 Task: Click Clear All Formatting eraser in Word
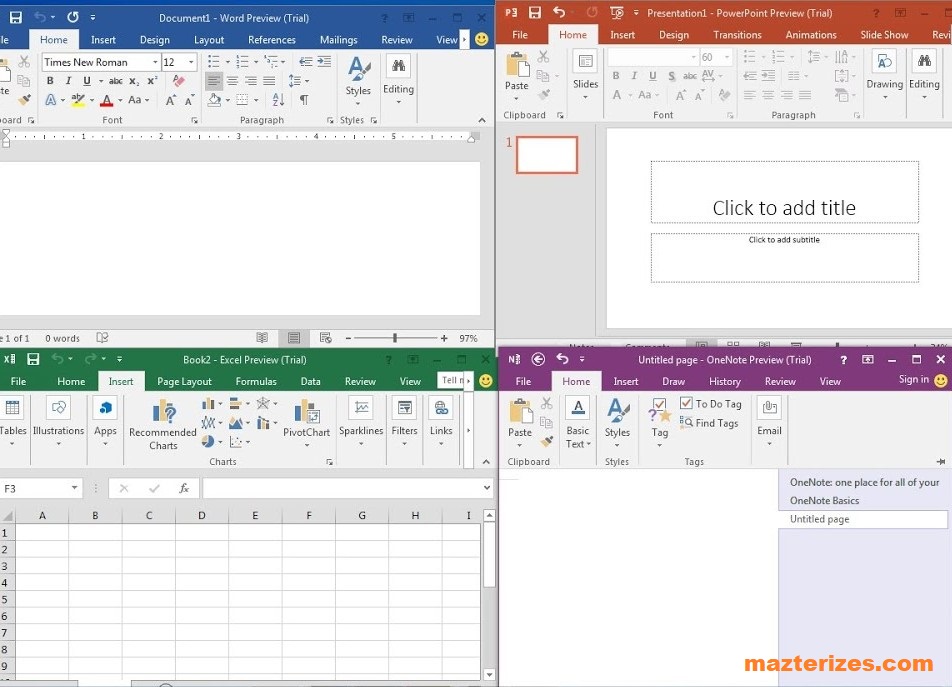coord(178,81)
